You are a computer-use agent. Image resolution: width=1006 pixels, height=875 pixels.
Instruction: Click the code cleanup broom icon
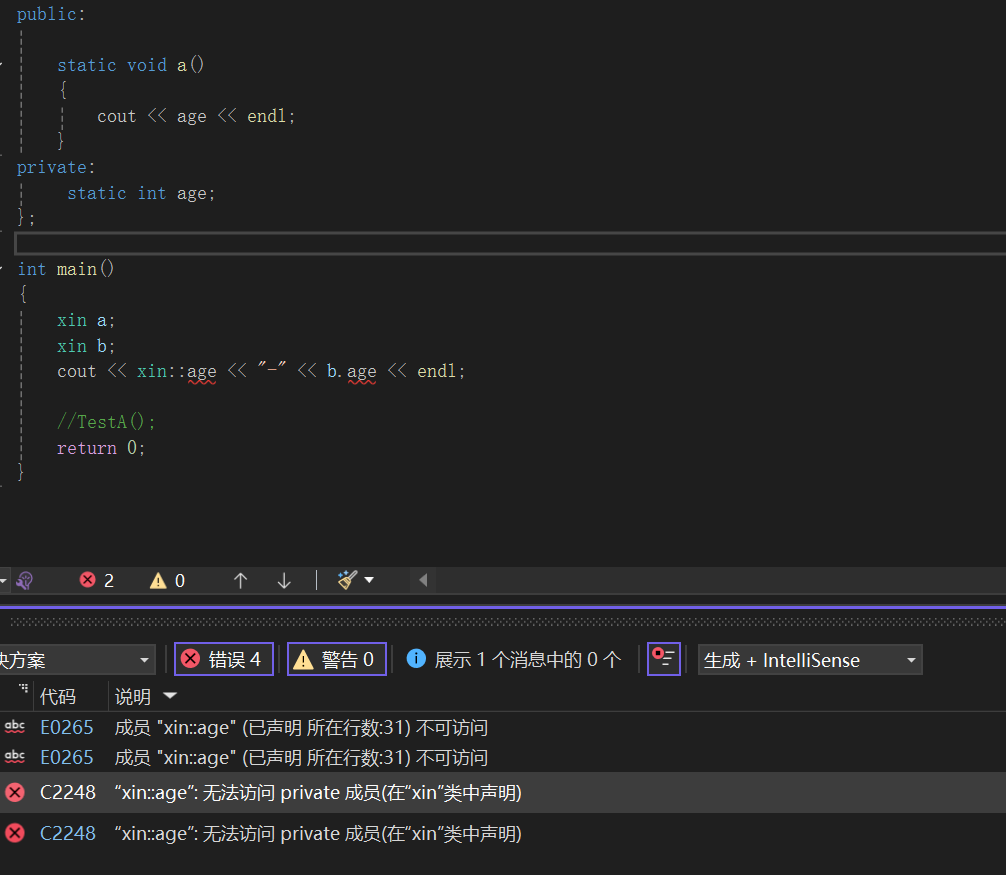[x=347, y=580]
